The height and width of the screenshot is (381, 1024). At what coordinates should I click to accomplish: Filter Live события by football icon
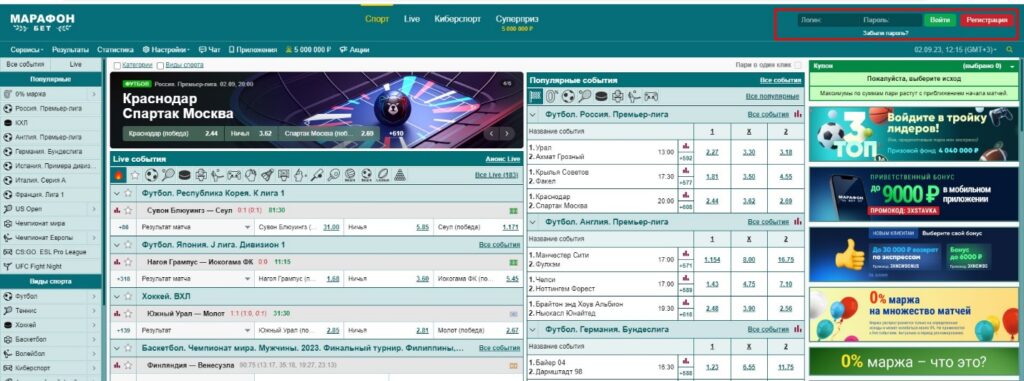click(x=152, y=175)
